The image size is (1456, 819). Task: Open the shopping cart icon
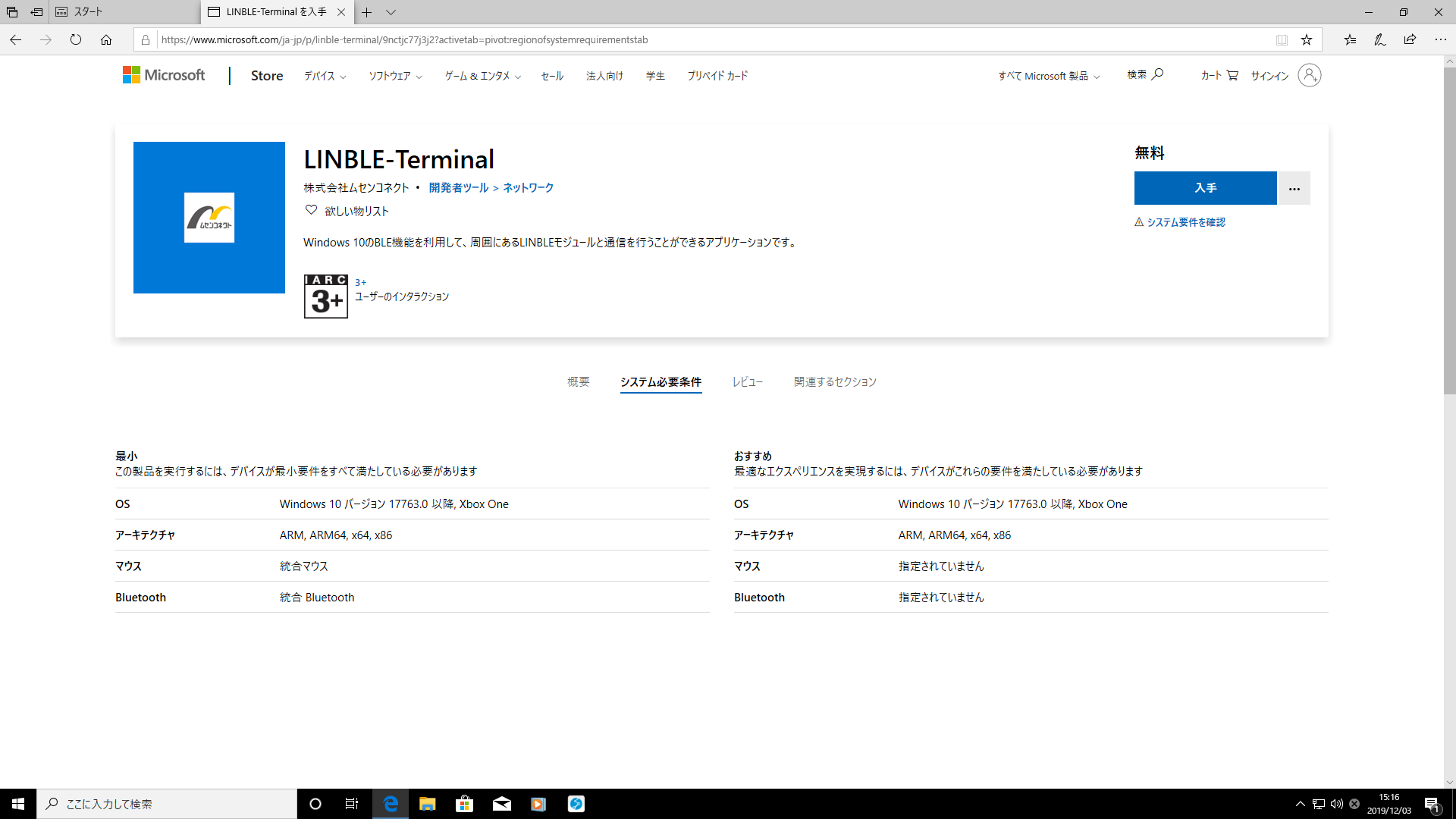(x=1232, y=75)
